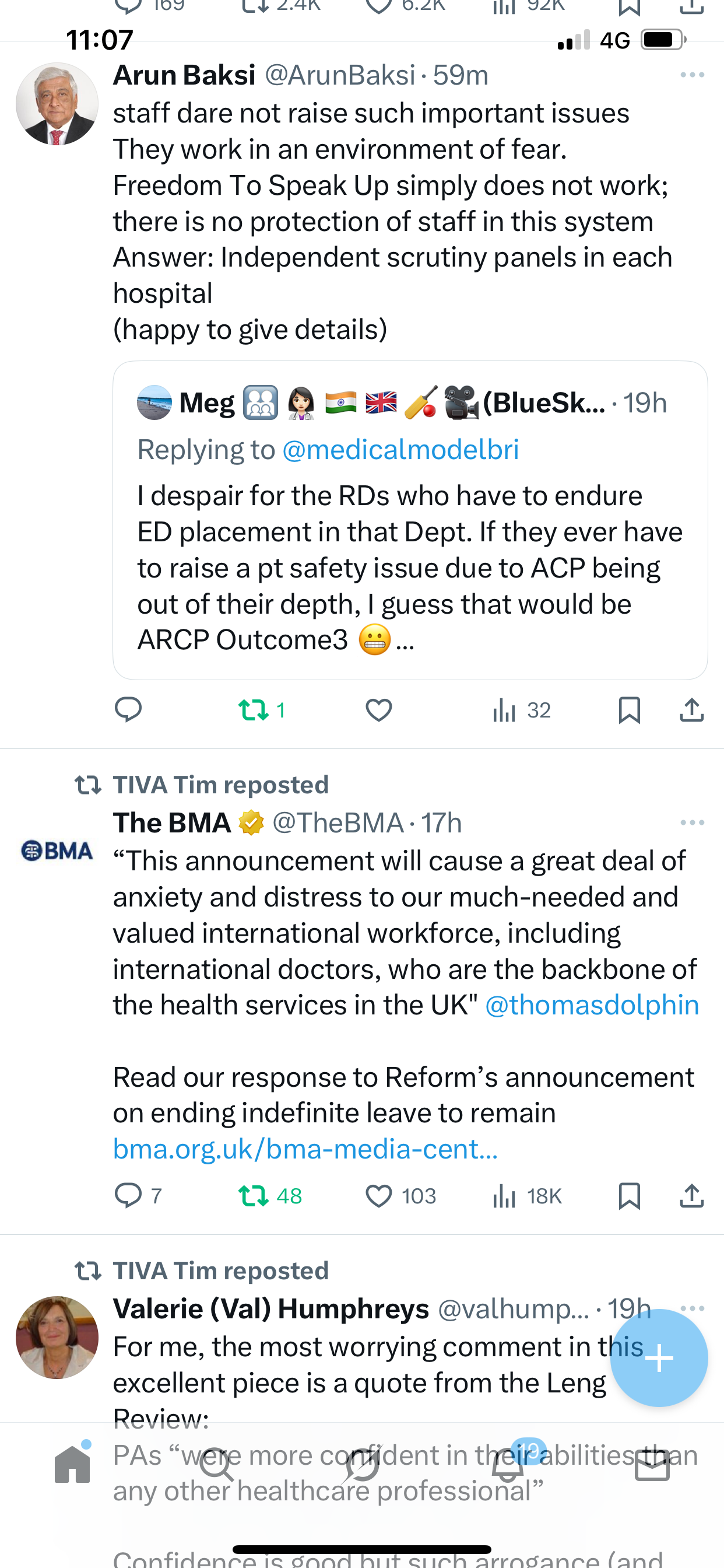Open more options on Valerie Humphreys' tweet

pyautogui.click(x=693, y=1307)
